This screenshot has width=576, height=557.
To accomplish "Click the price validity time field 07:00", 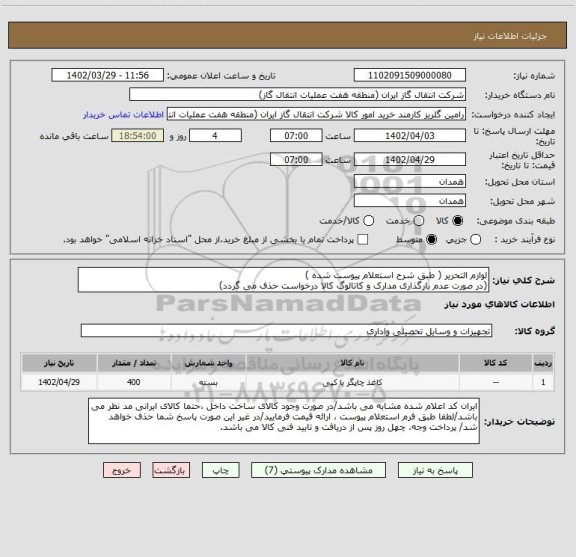I will click(296, 159).
